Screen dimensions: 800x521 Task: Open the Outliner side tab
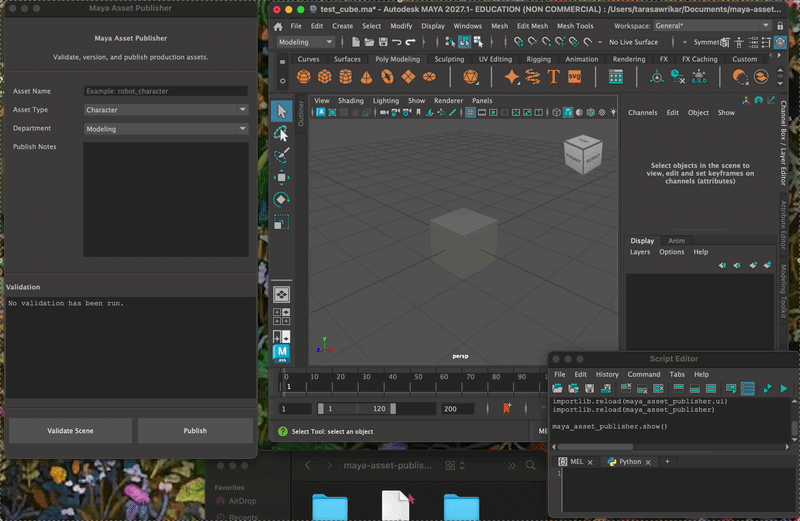tap(301, 113)
